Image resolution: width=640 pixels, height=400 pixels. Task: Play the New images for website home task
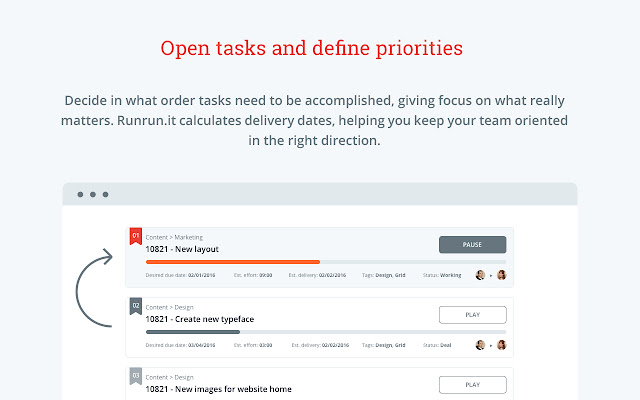tap(472, 384)
